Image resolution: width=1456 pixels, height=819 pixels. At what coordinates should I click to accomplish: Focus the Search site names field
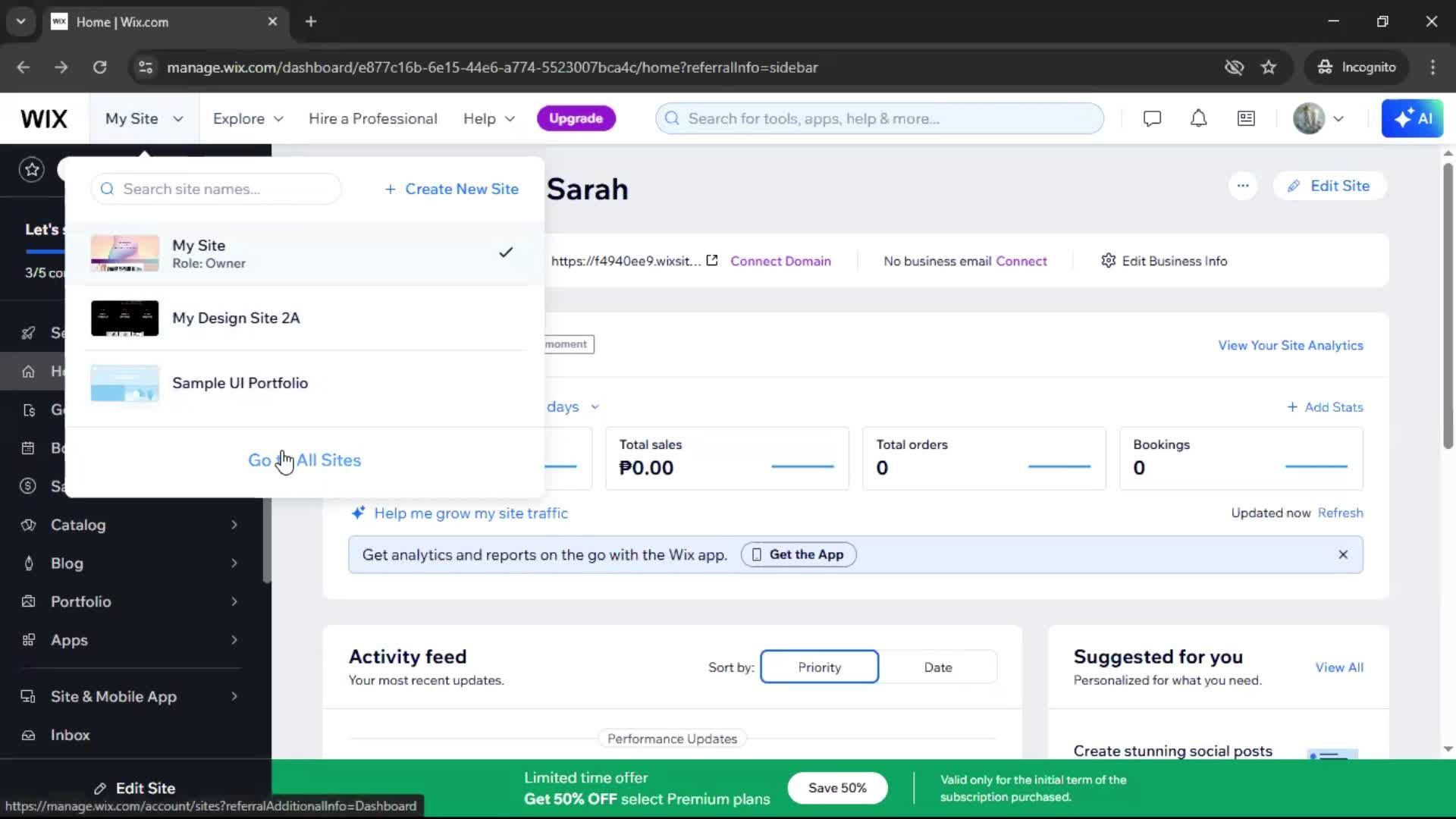[x=216, y=189]
